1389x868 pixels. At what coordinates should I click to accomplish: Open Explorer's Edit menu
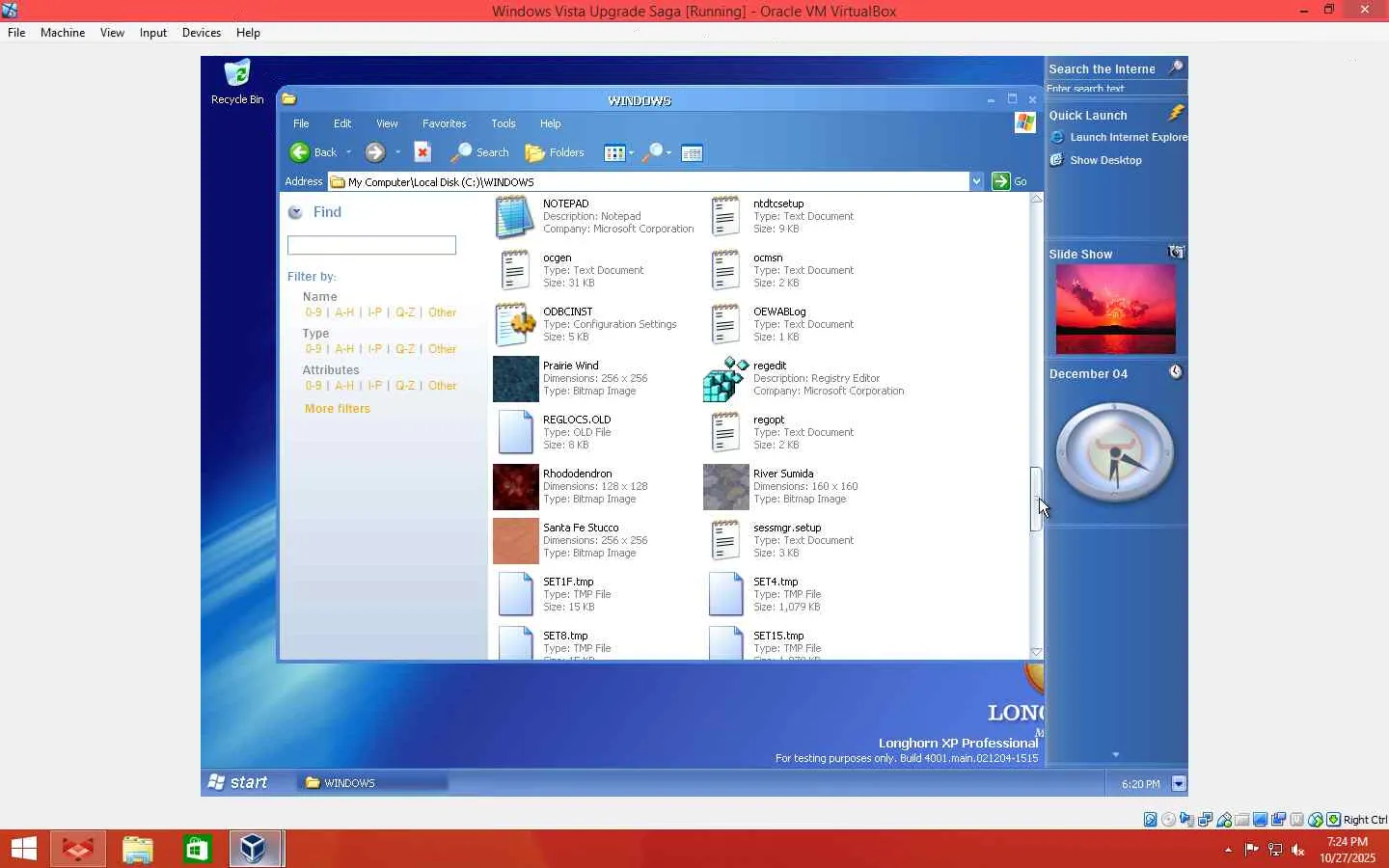pos(342,123)
